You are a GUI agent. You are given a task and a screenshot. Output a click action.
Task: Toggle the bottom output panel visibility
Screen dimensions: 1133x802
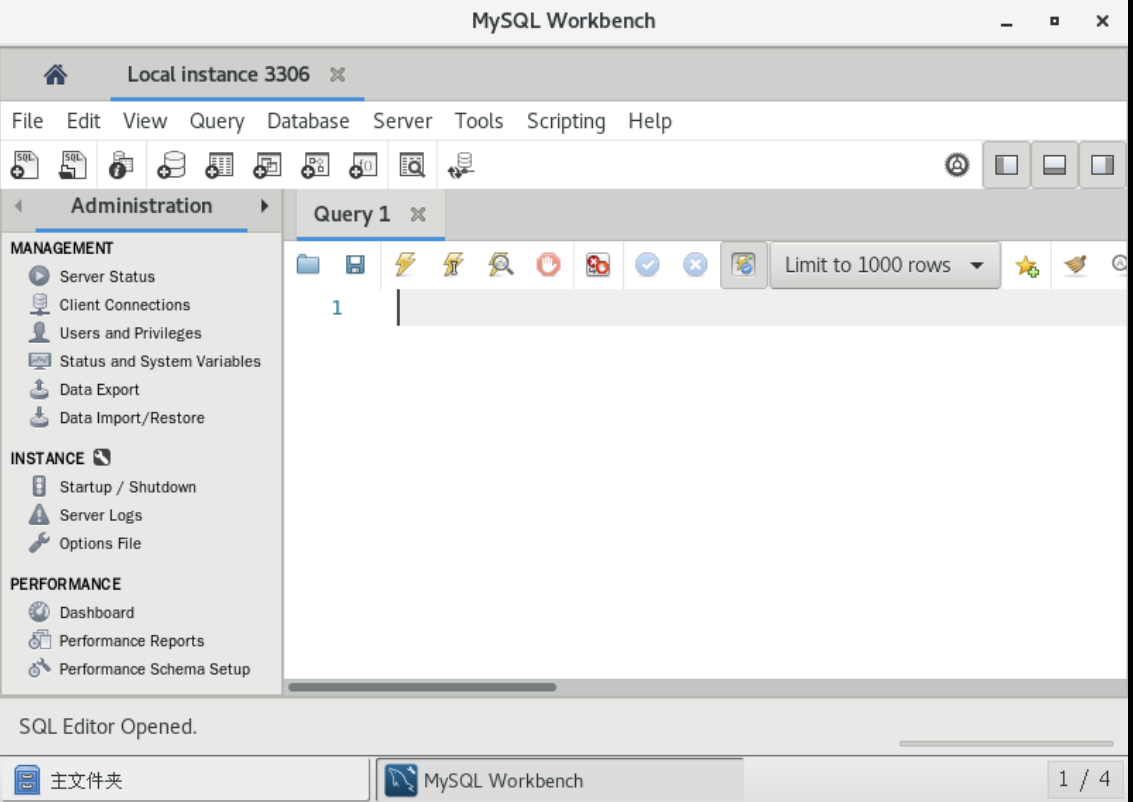point(1054,165)
